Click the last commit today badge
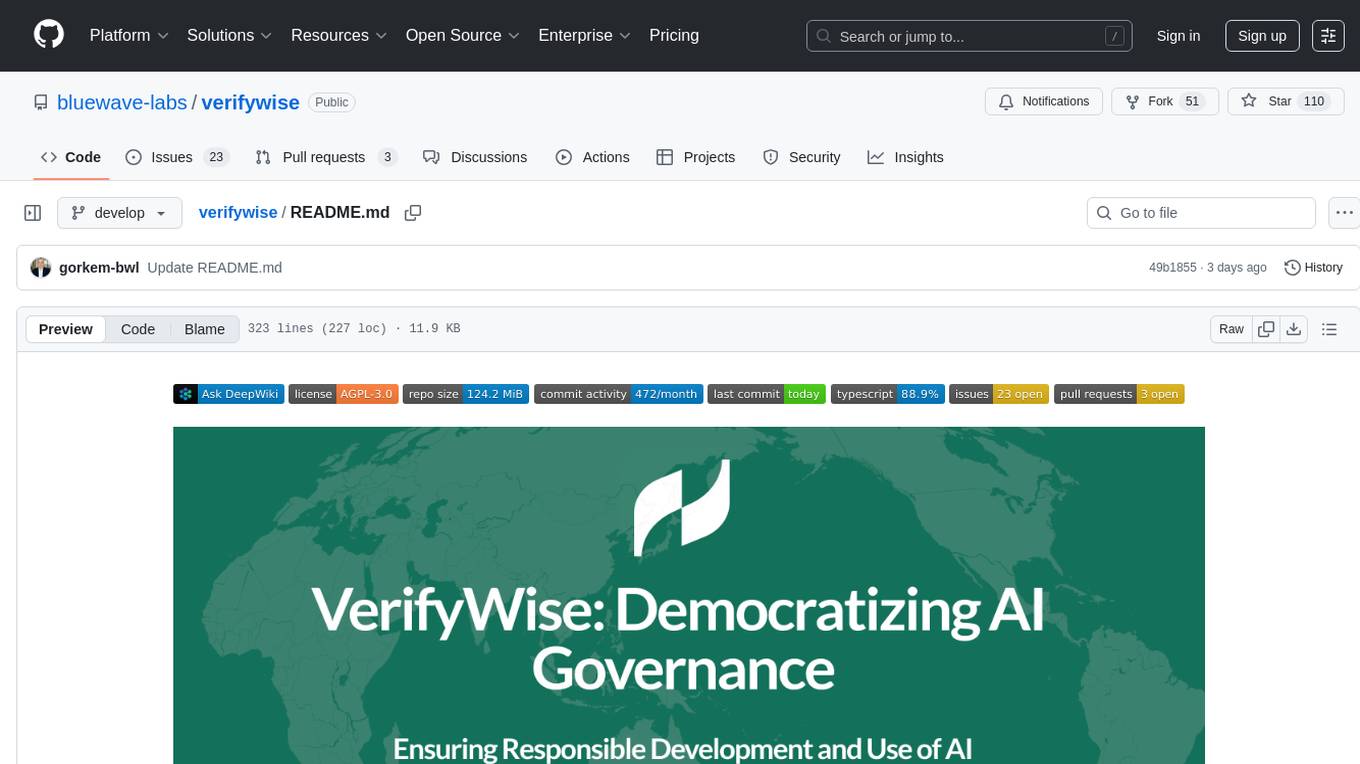1360x764 pixels. (767, 394)
